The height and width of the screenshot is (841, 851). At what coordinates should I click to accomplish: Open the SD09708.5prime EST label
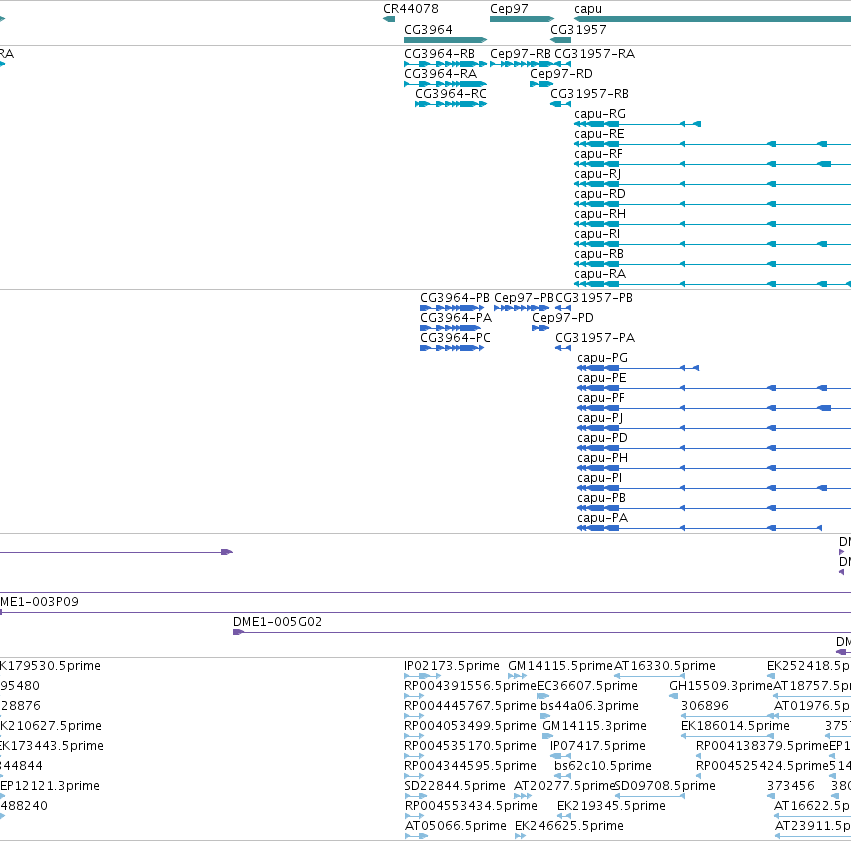pos(665,787)
